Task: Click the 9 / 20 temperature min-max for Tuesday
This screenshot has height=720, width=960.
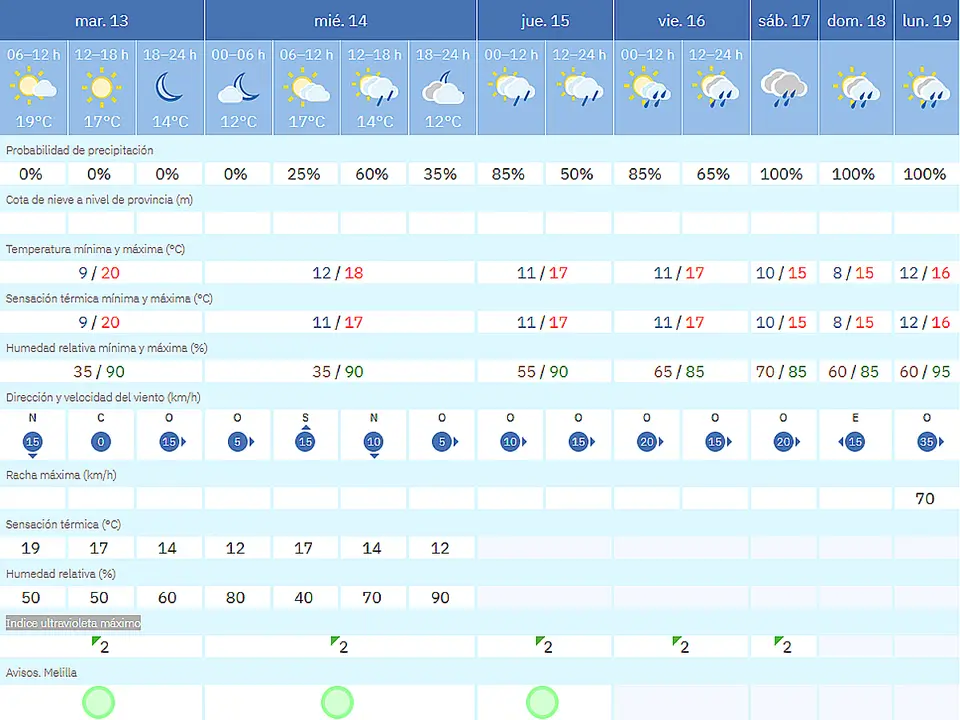Action: coord(99,272)
